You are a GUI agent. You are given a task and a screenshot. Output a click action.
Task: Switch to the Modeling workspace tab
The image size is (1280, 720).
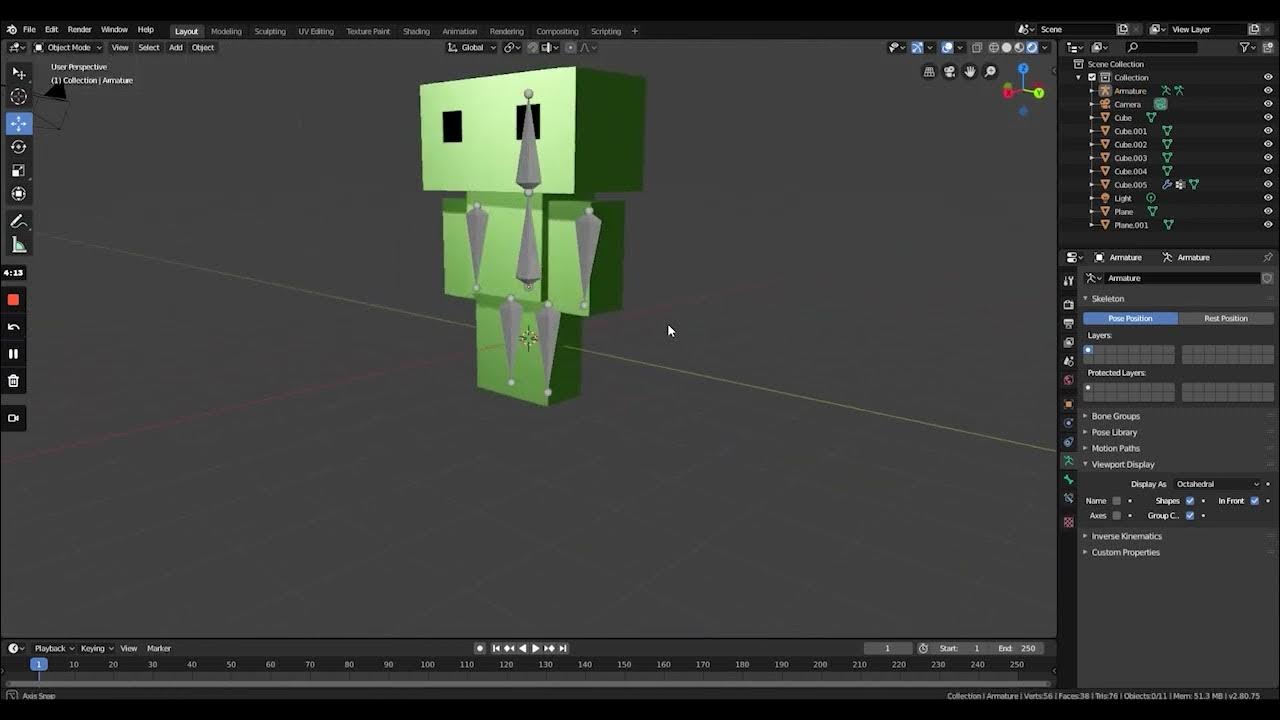[x=226, y=31]
